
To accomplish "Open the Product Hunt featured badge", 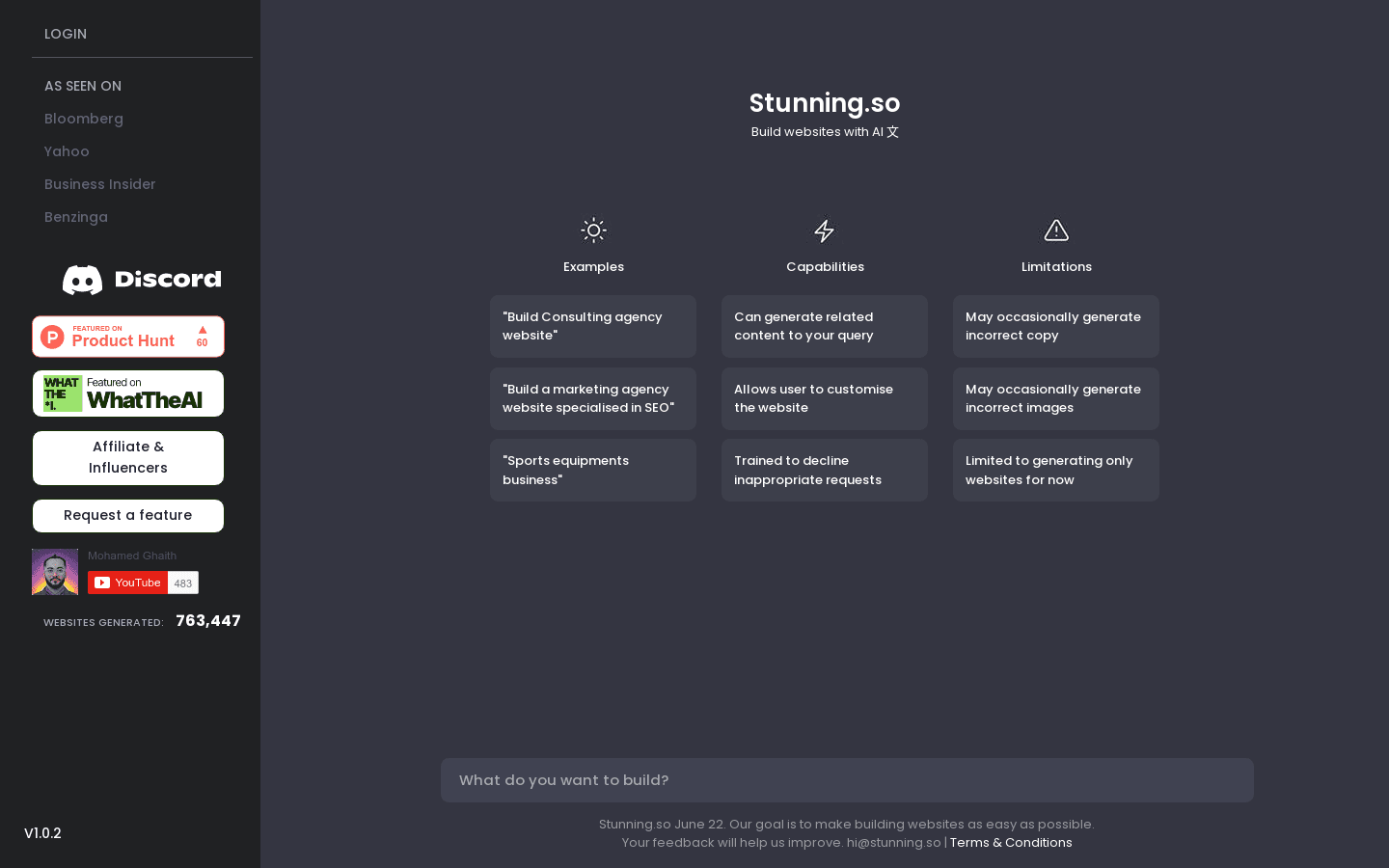I will 128,337.
